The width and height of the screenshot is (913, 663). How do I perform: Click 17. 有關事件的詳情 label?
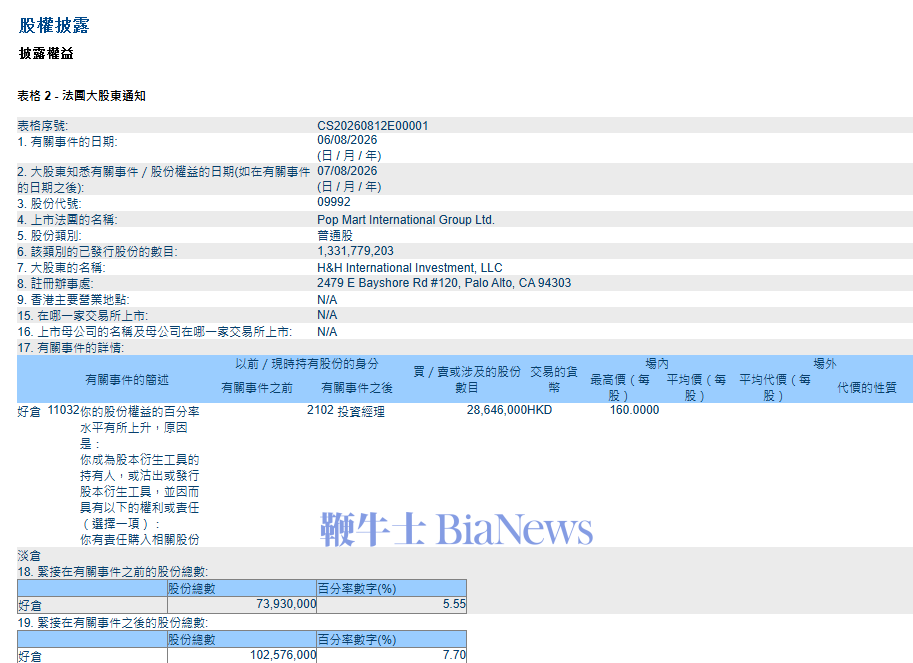(70, 348)
